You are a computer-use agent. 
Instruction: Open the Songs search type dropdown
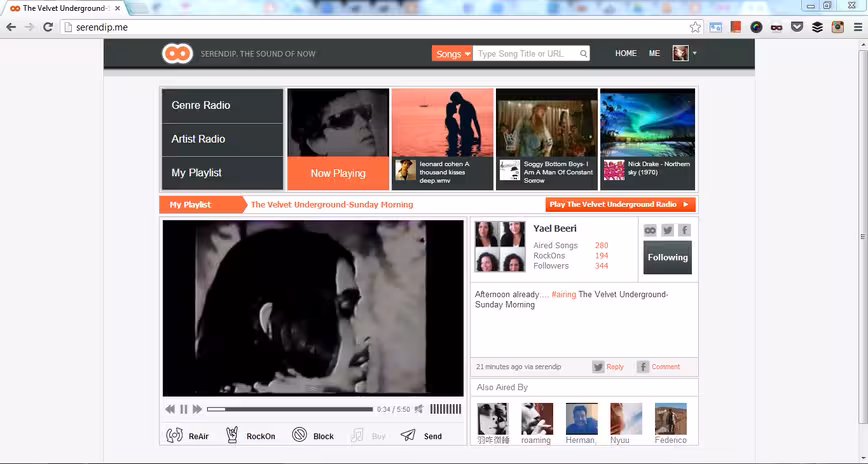tap(452, 54)
